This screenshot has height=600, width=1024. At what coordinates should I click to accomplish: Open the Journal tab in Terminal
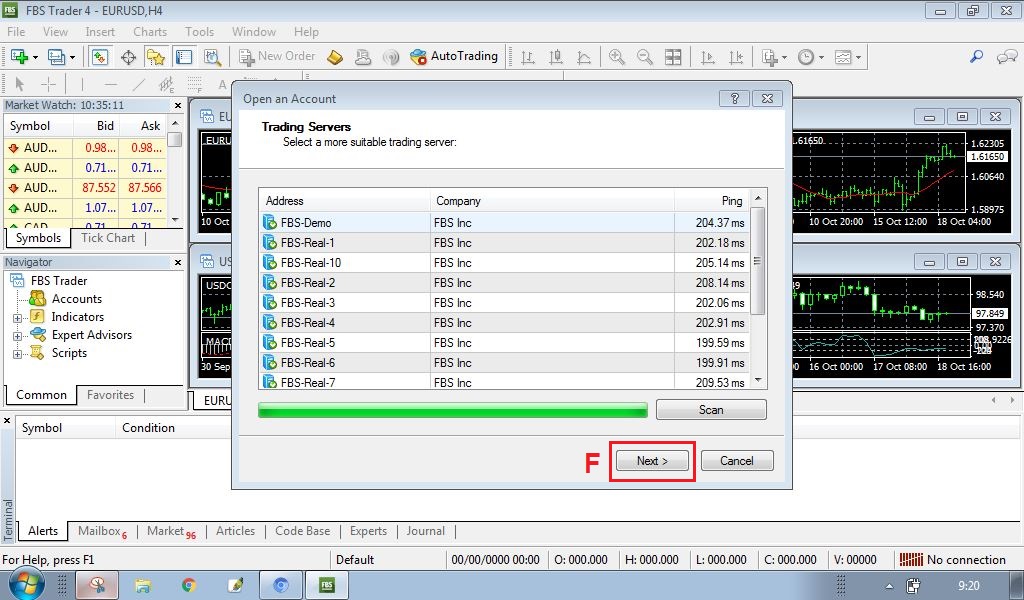[x=425, y=531]
